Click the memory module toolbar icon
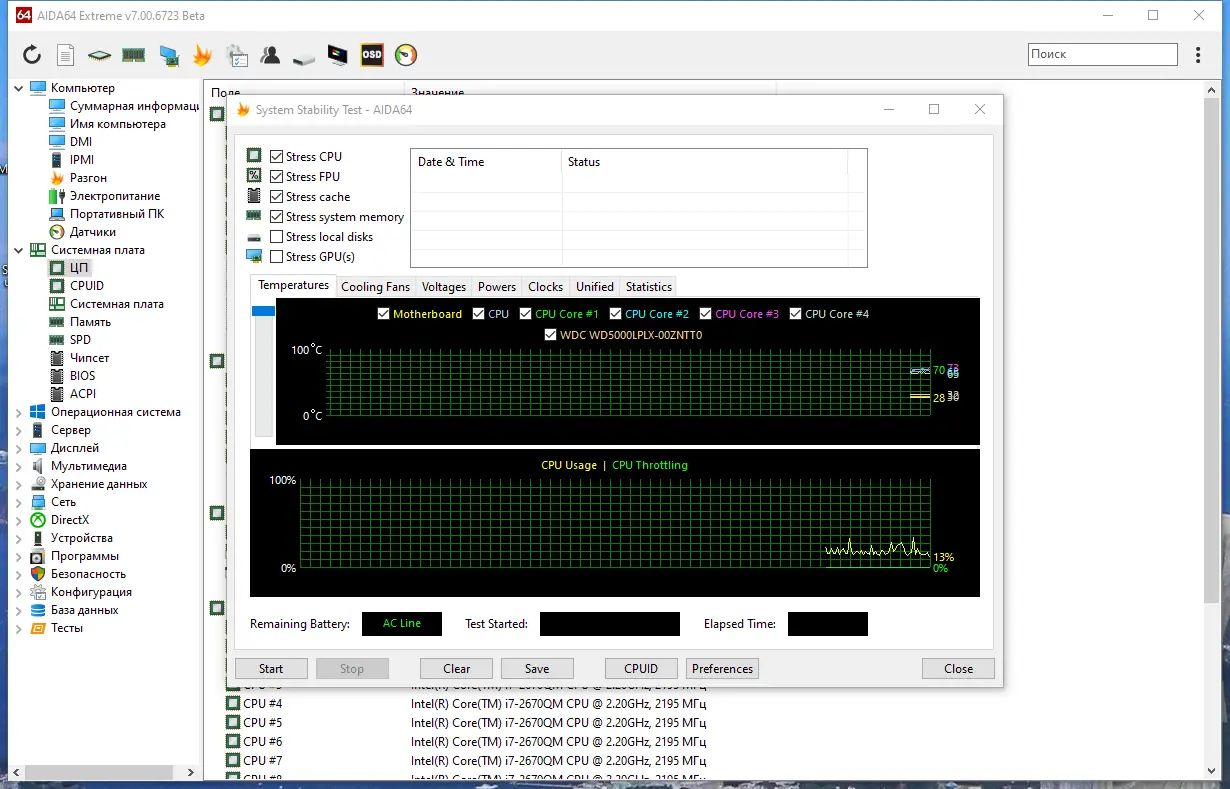The height and width of the screenshot is (789, 1230). [x=134, y=55]
